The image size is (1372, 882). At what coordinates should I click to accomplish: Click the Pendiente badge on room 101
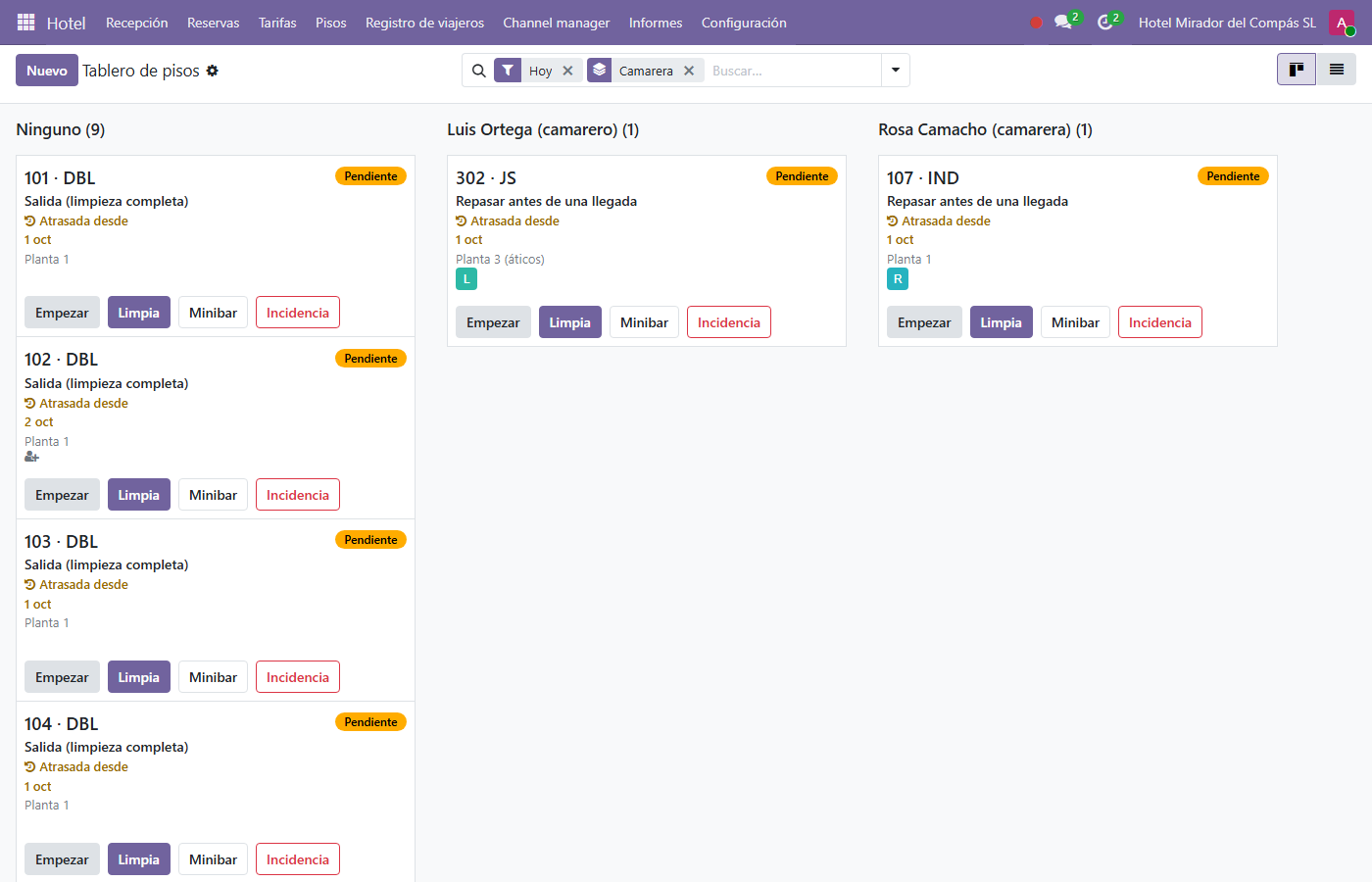point(370,176)
